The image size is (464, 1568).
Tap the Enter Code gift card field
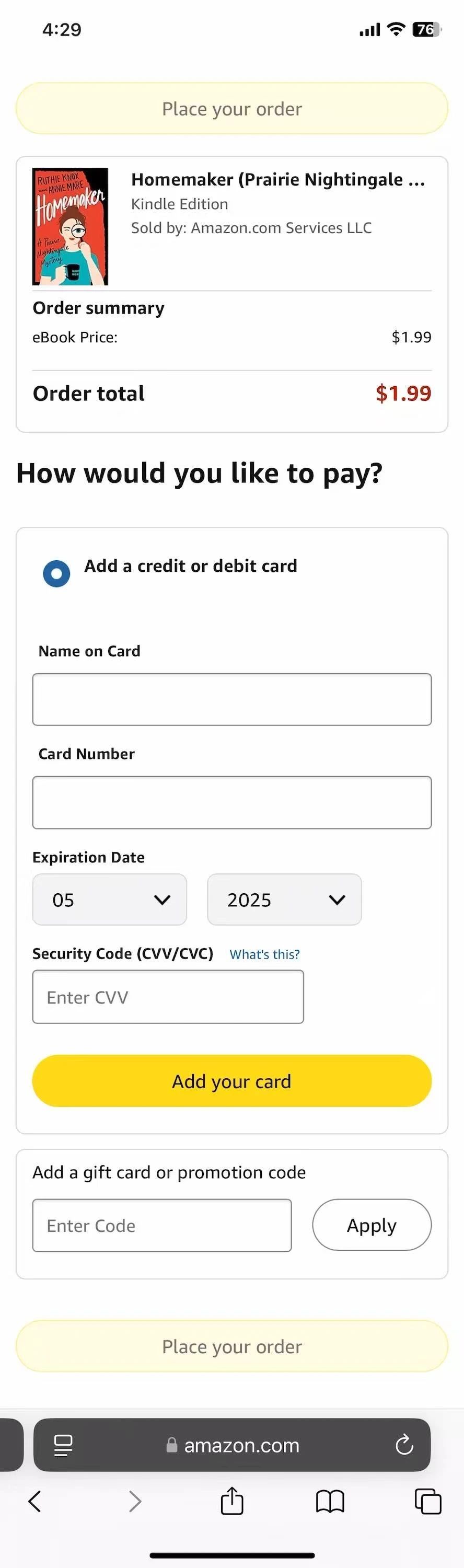[x=162, y=1225]
